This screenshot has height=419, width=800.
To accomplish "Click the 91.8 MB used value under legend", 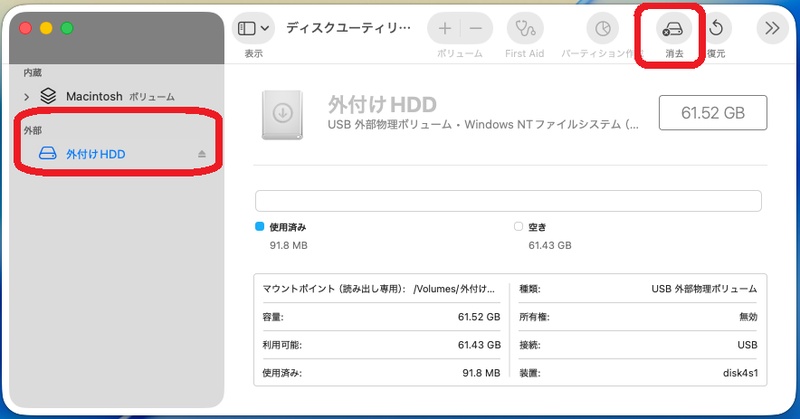I will click(289, 245).
